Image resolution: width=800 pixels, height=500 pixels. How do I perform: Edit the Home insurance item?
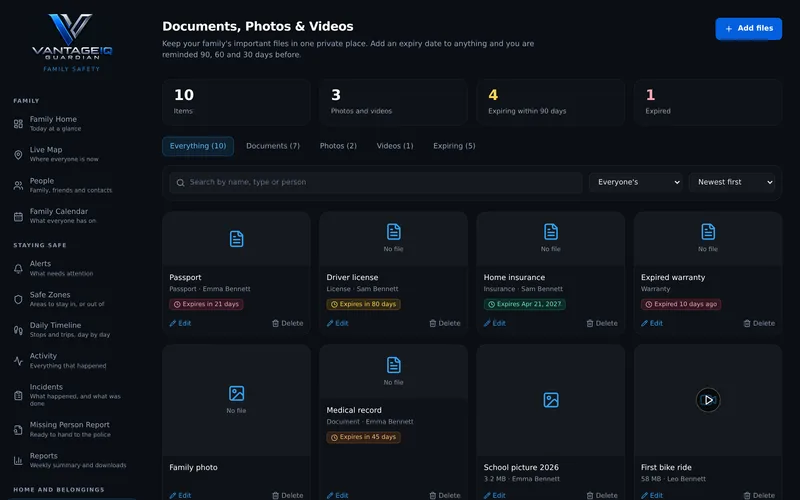tap(494, 323)
